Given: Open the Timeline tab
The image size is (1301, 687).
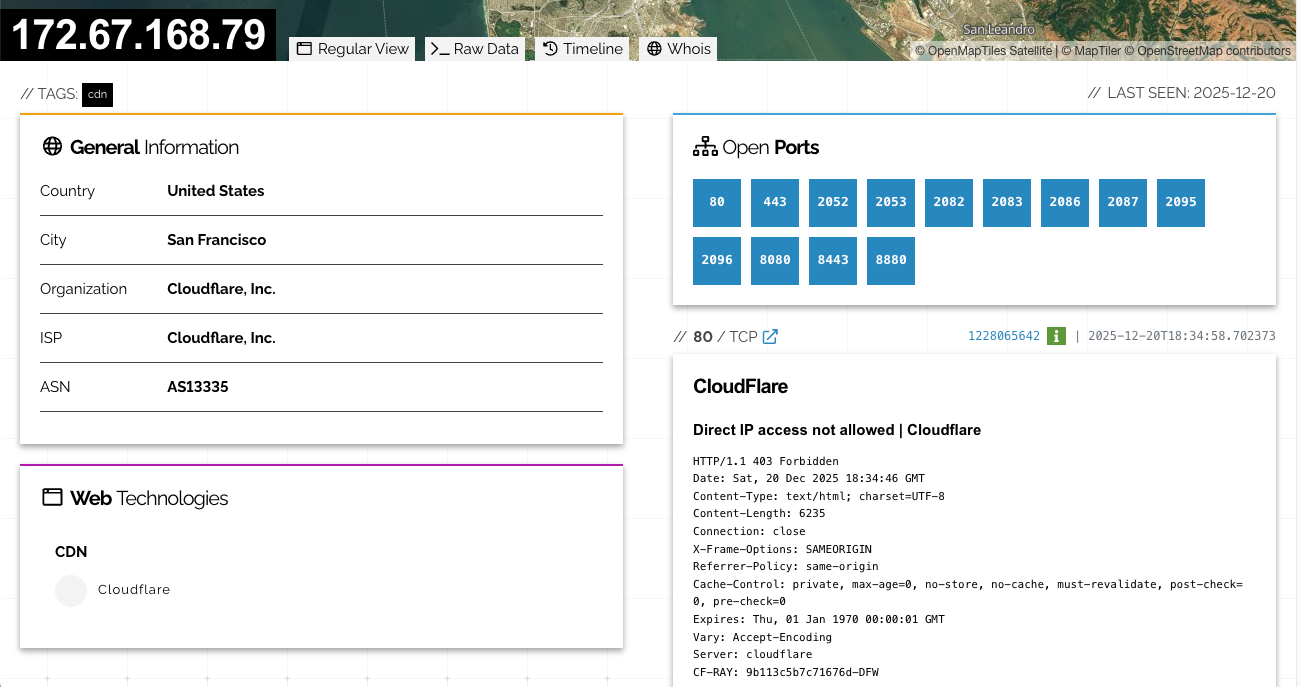Looking at the screenshot, I should pyautogui.click(x=582, y=49).
